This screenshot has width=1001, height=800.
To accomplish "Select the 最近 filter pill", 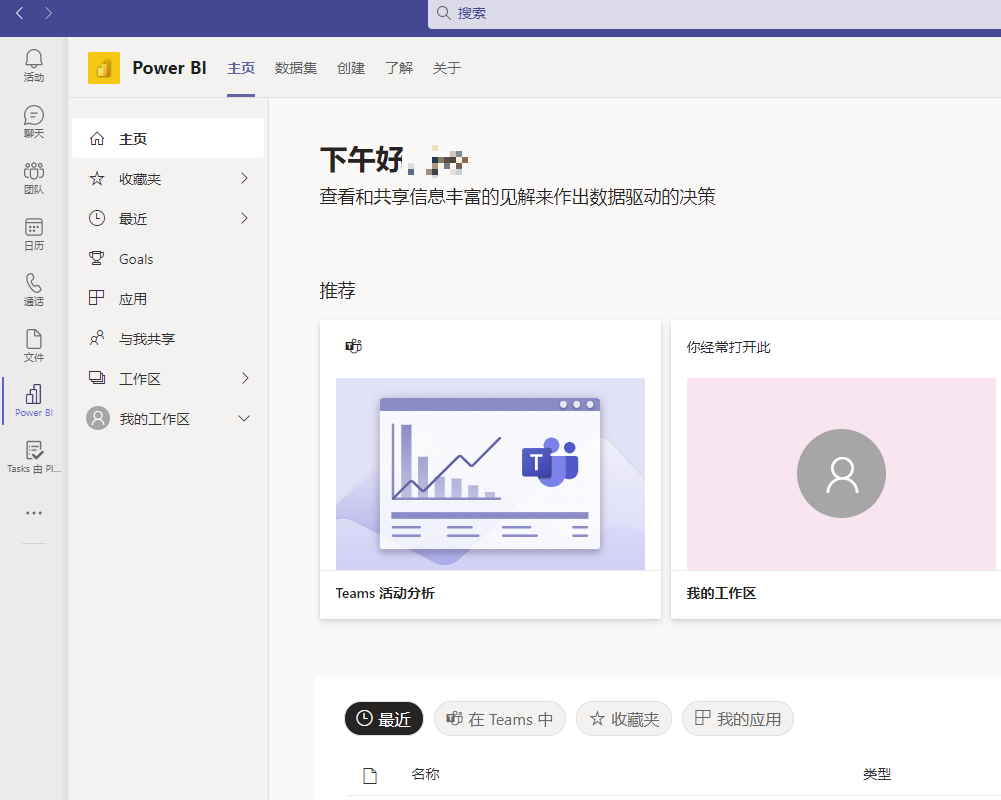I will (x=384, y=719).
